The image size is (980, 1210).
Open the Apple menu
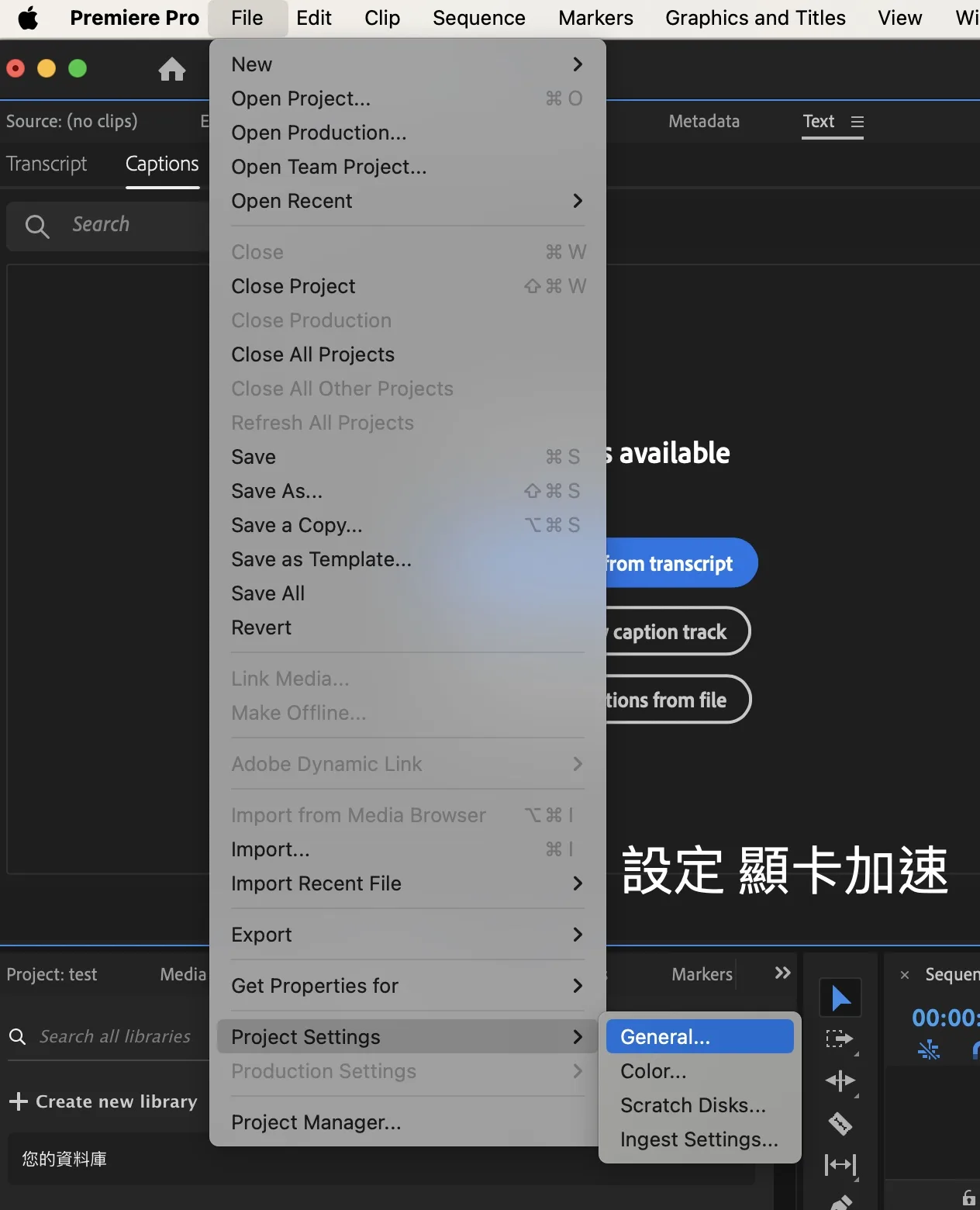pos(28,18)
